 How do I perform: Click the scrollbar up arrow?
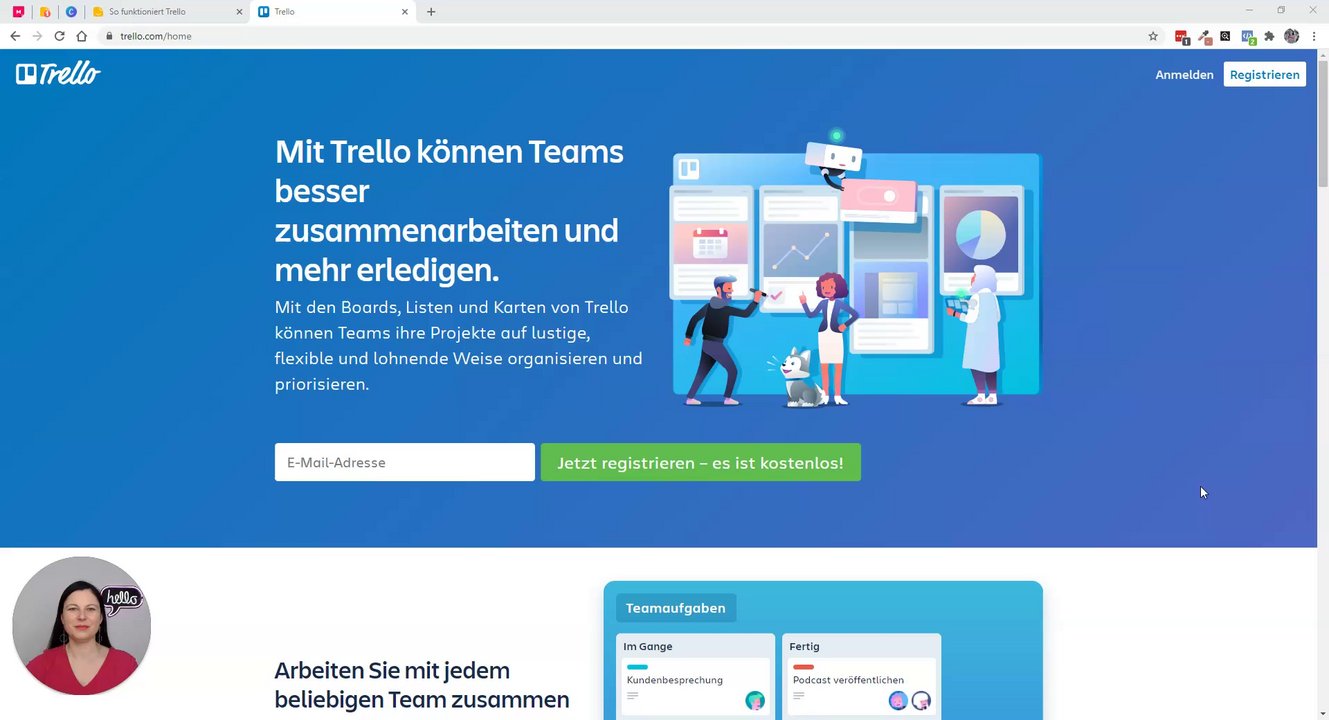coord(1322,54)
